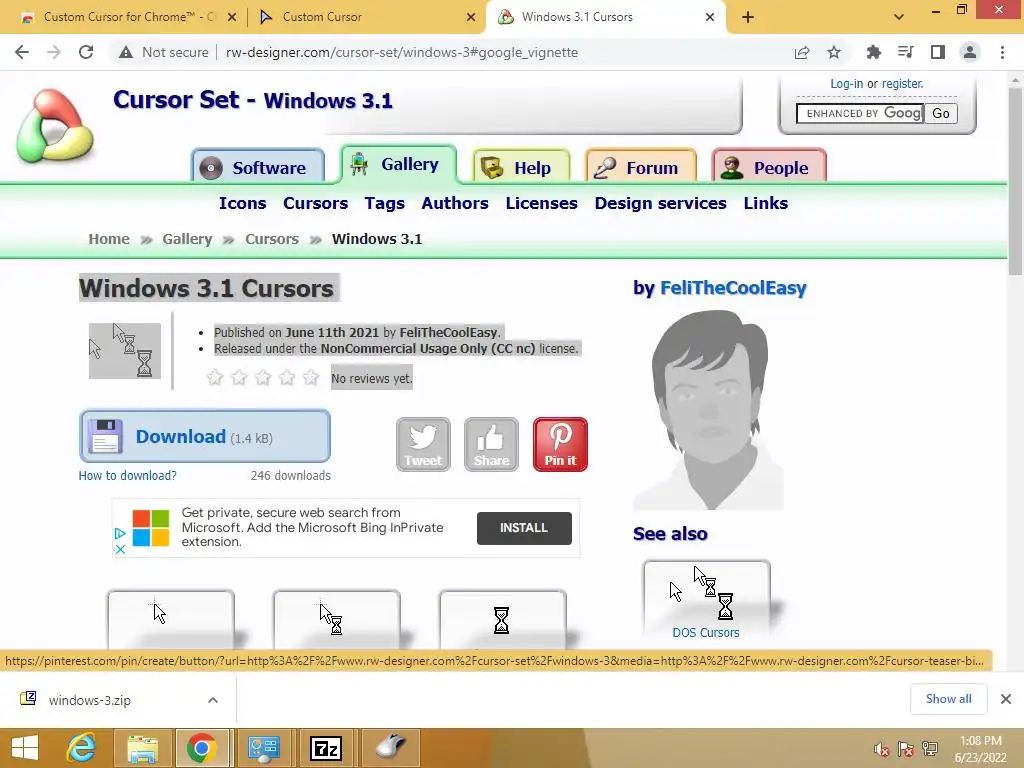The height and width of the screenshot is (768, 1024).
Task: Click the RealWorld site logo
Action: point(55,127)
